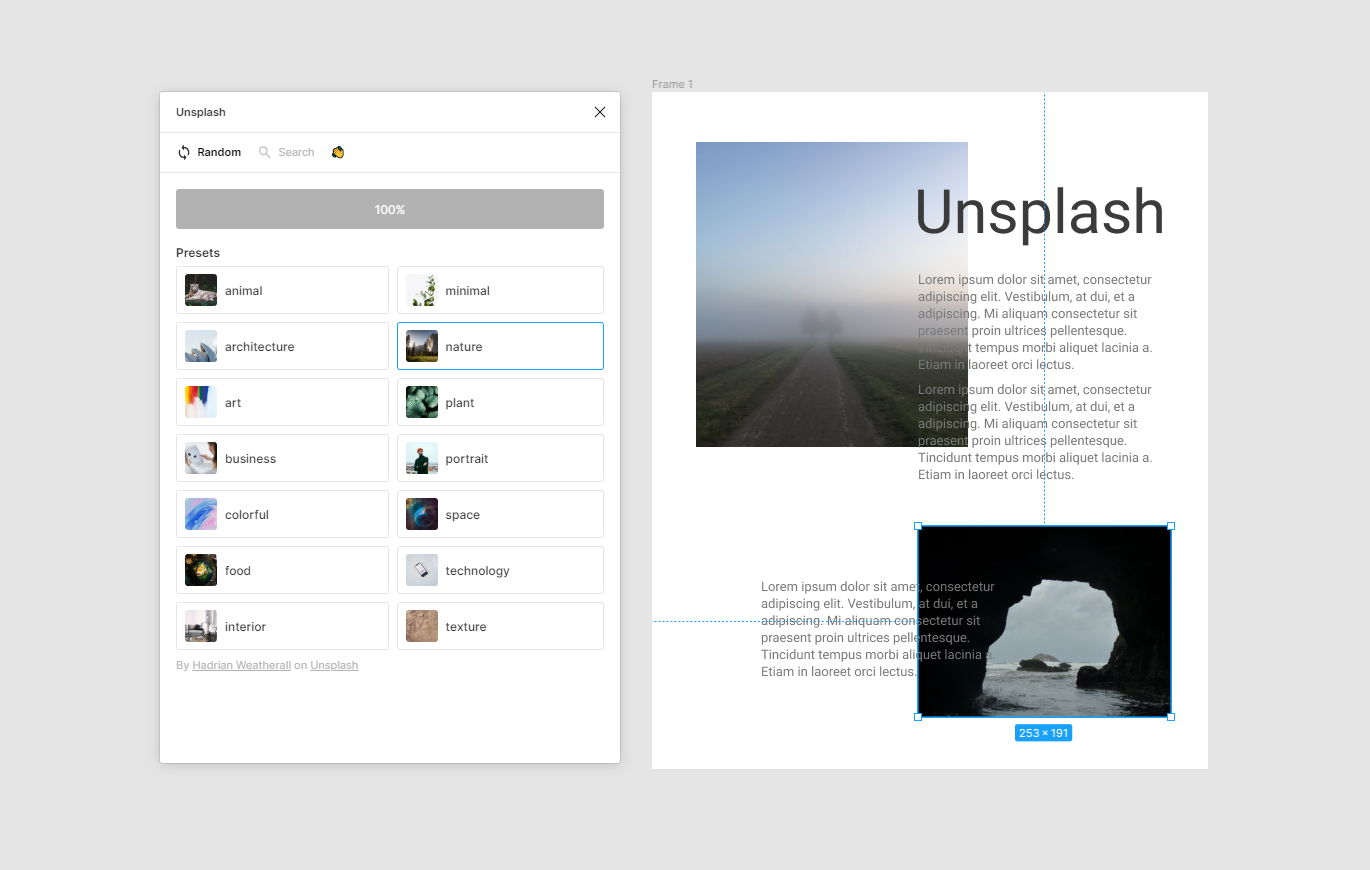
Task: Click the large Unsplash heading text
Action: [x=1040, y=212]
